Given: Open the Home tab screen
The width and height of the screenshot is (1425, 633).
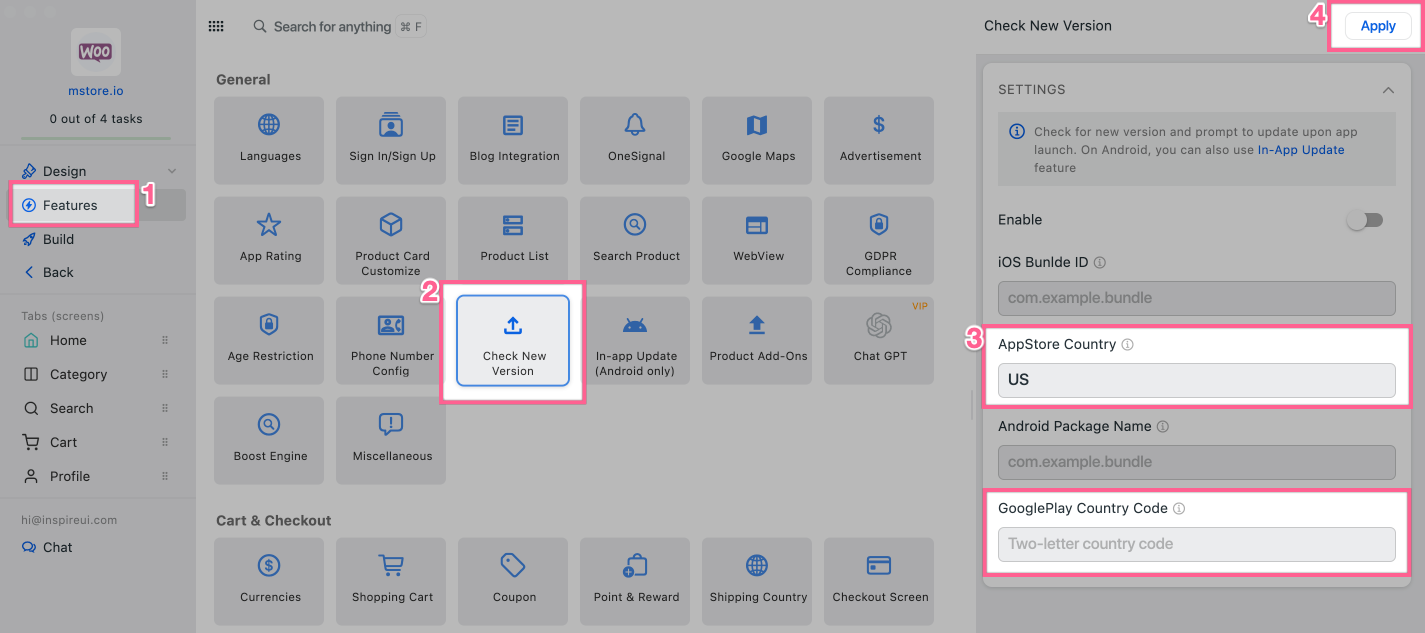Looking at the screenshot, I should (68, 340).
